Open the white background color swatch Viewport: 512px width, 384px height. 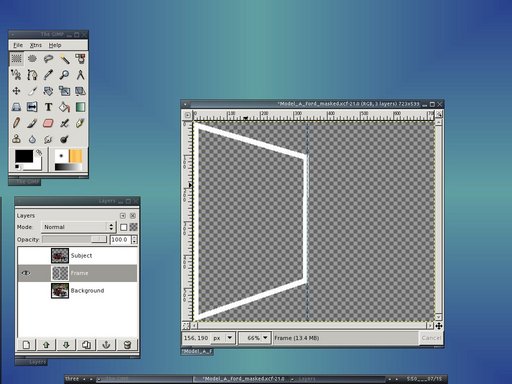[x=37, y=165]
